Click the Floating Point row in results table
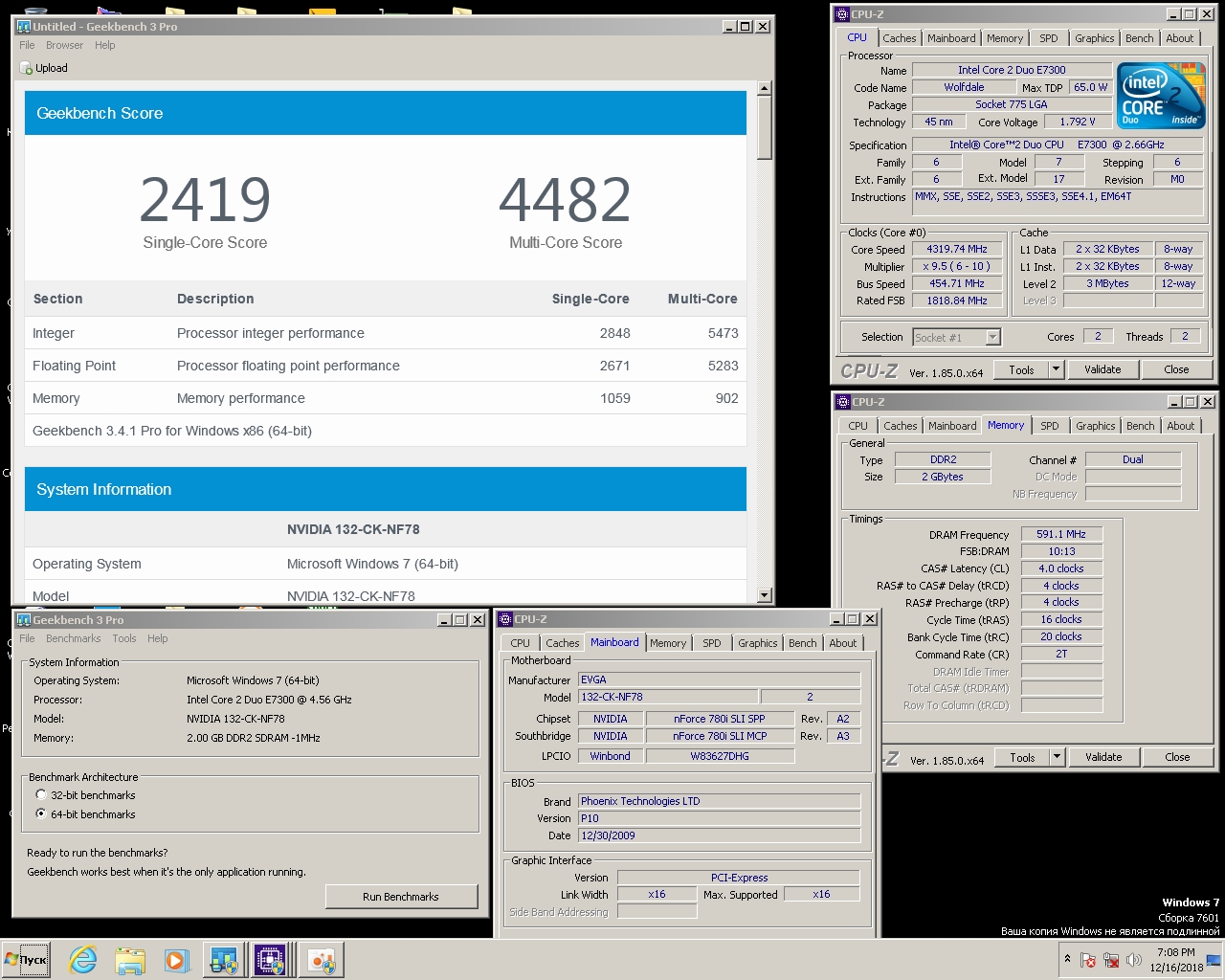1225x980 pixels. [386, 366]
